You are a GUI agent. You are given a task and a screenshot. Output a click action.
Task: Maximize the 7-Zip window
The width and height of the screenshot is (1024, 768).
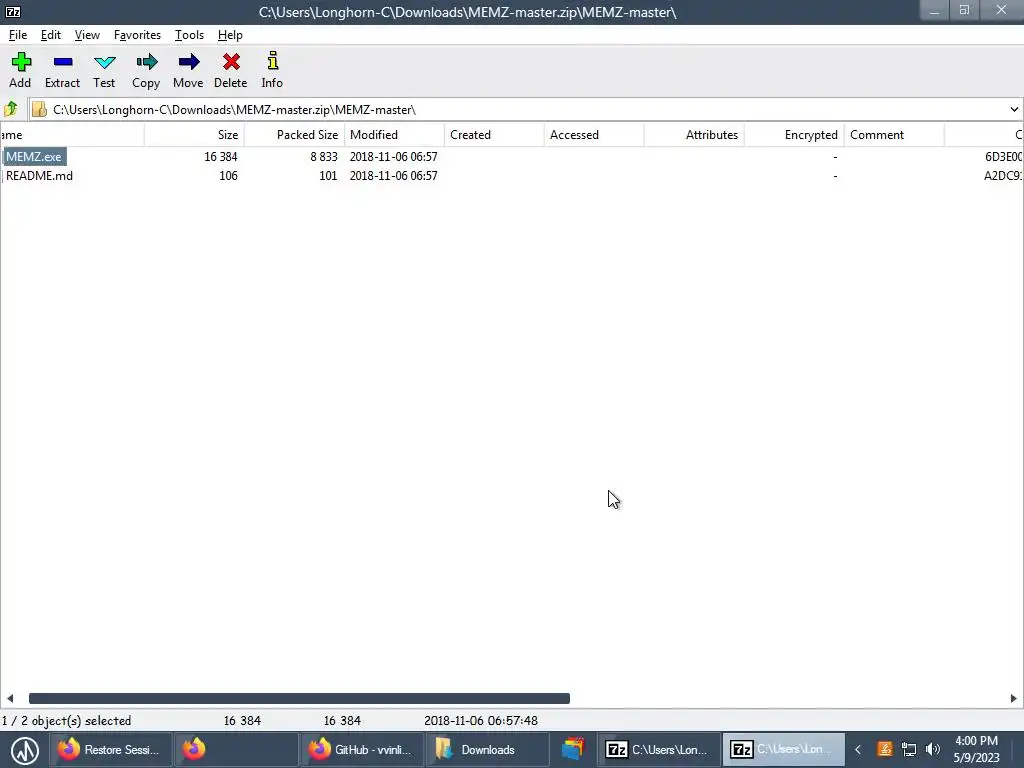point(965,10)
